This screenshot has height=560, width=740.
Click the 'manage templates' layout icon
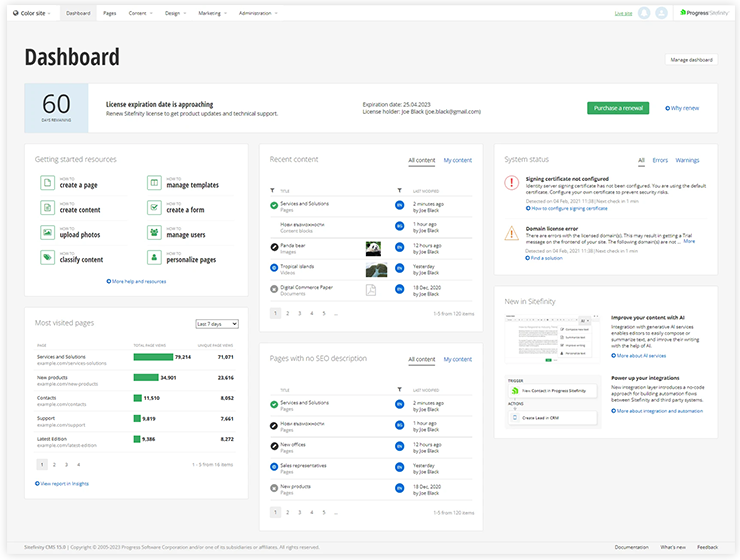(154, 183)
